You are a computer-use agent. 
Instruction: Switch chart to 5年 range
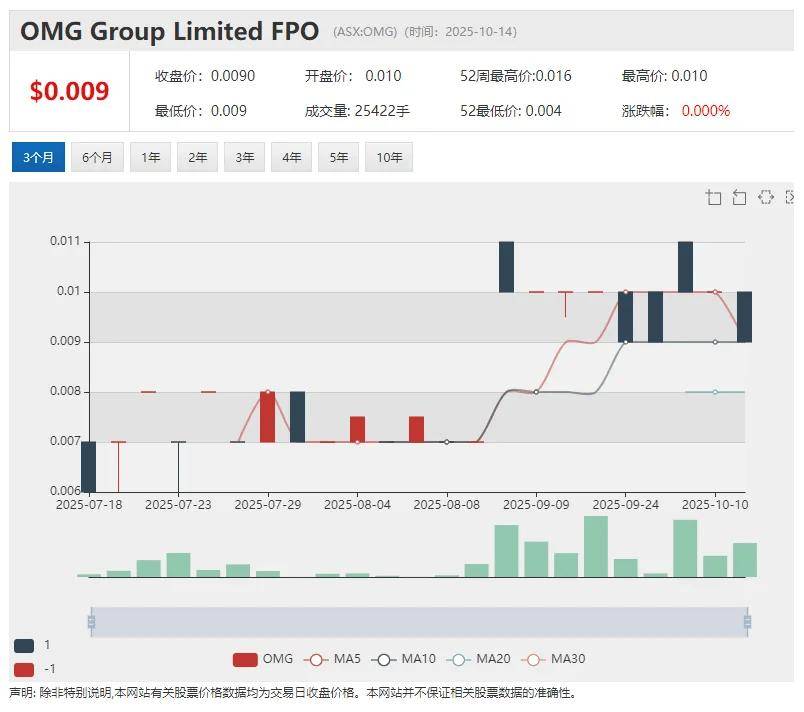click(338, 158)
